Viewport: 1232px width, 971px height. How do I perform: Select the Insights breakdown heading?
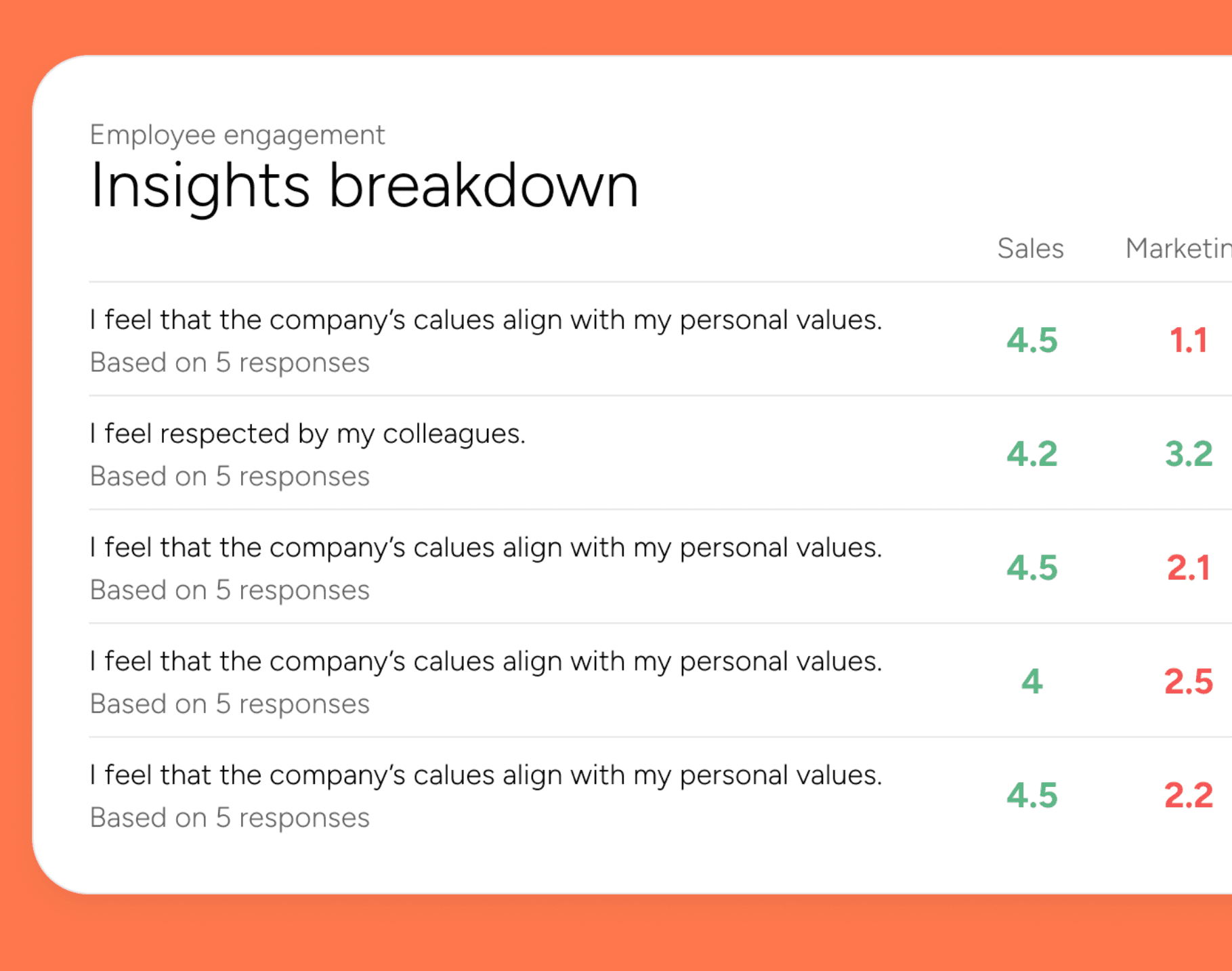364,186
